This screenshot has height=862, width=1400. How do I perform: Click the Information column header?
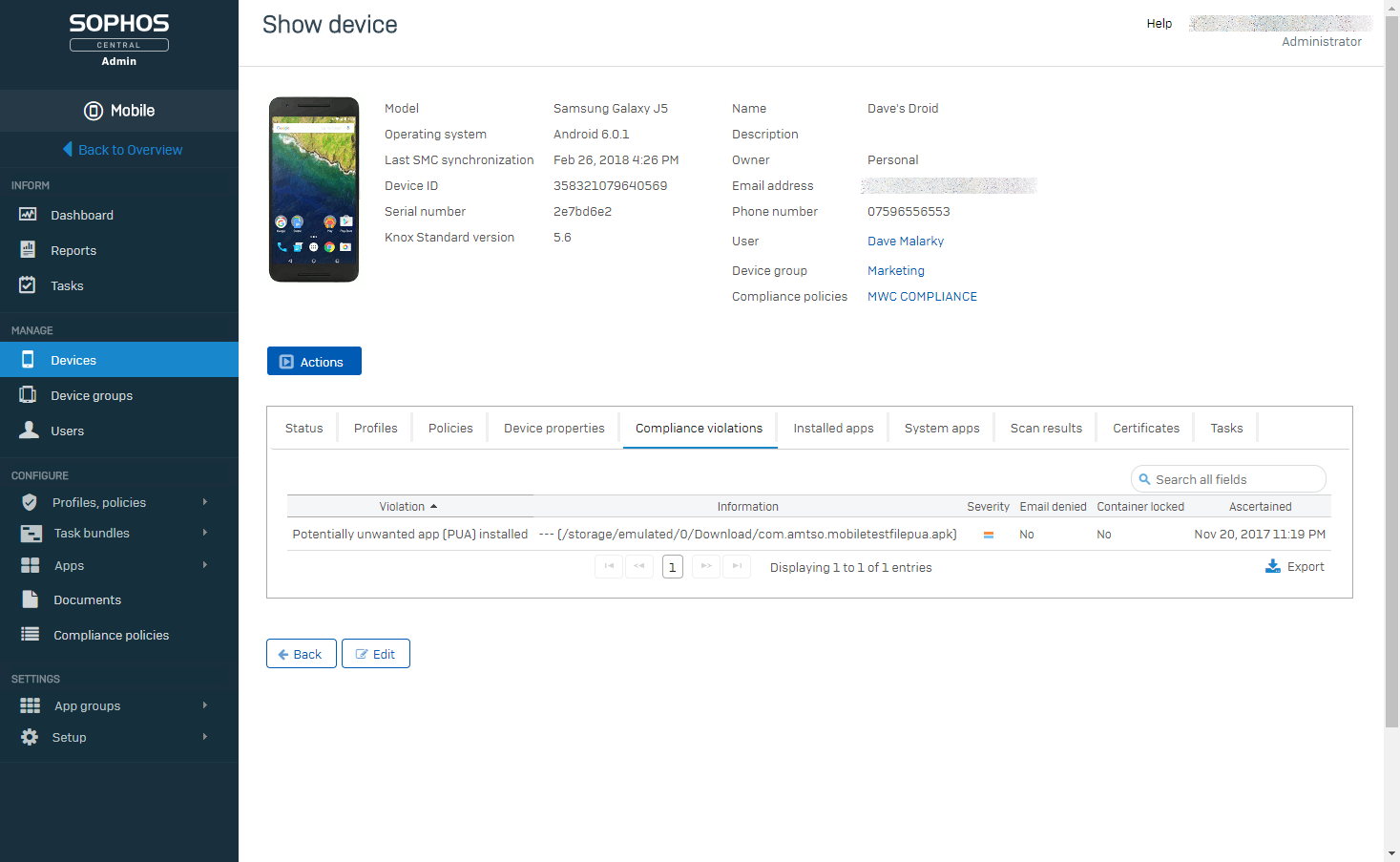[748, 506]
